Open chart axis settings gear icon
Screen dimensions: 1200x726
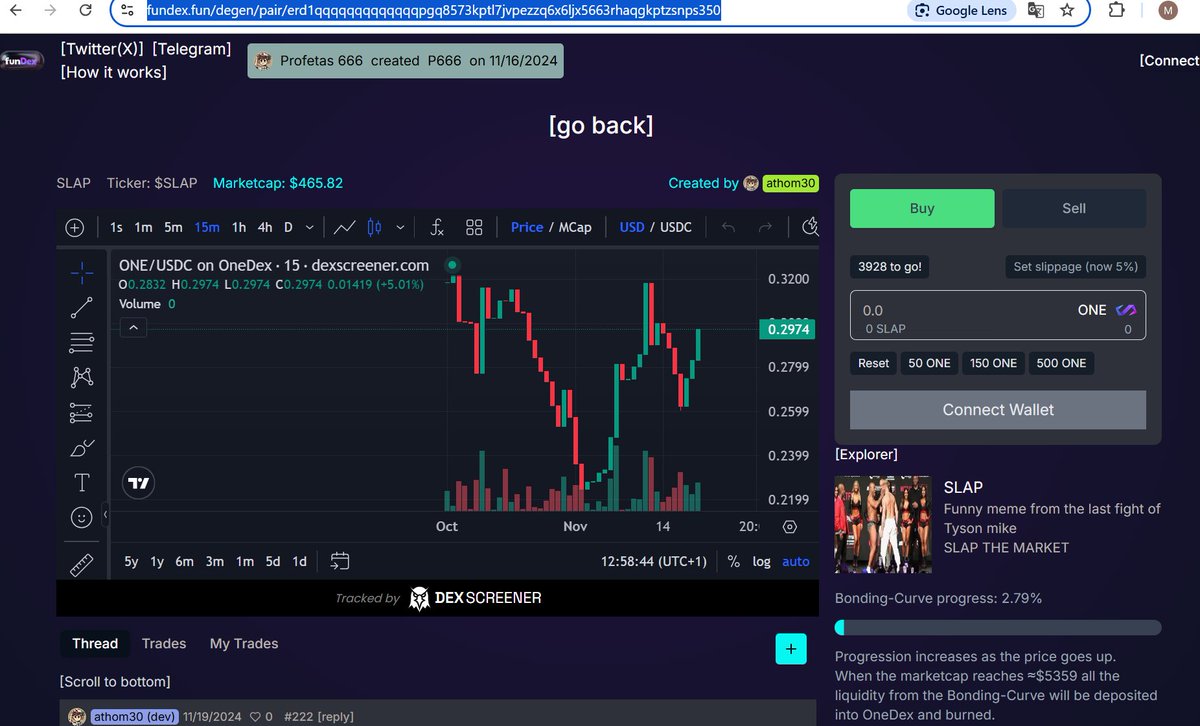(790, 527)
